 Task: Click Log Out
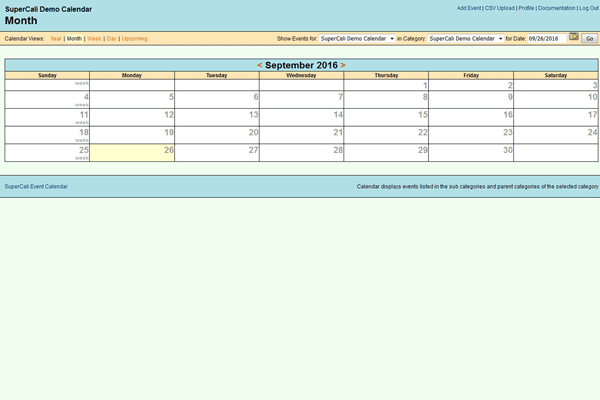tap(588, 8)
